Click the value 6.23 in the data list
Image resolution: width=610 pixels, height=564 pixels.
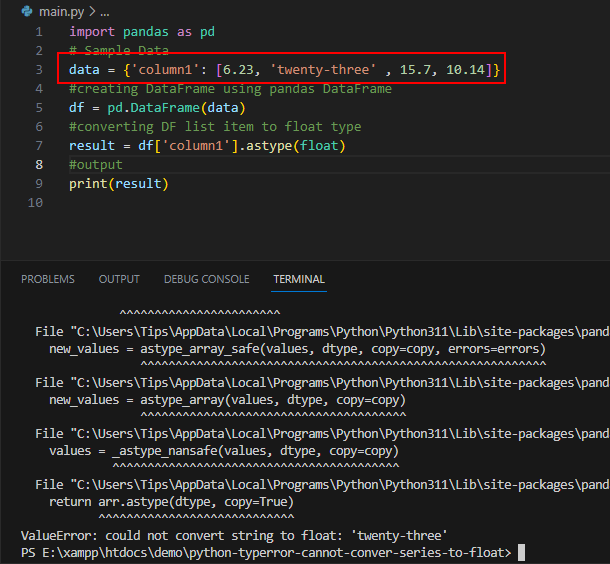coord(238,70)
